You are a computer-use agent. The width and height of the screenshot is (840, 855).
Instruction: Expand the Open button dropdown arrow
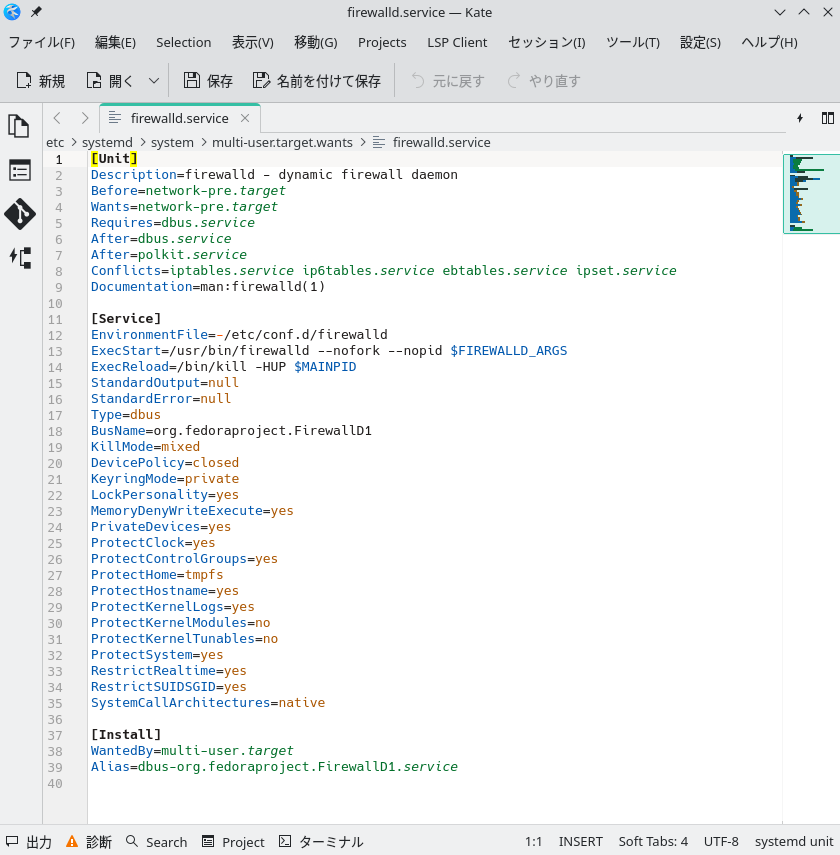(x=153, y=81)
